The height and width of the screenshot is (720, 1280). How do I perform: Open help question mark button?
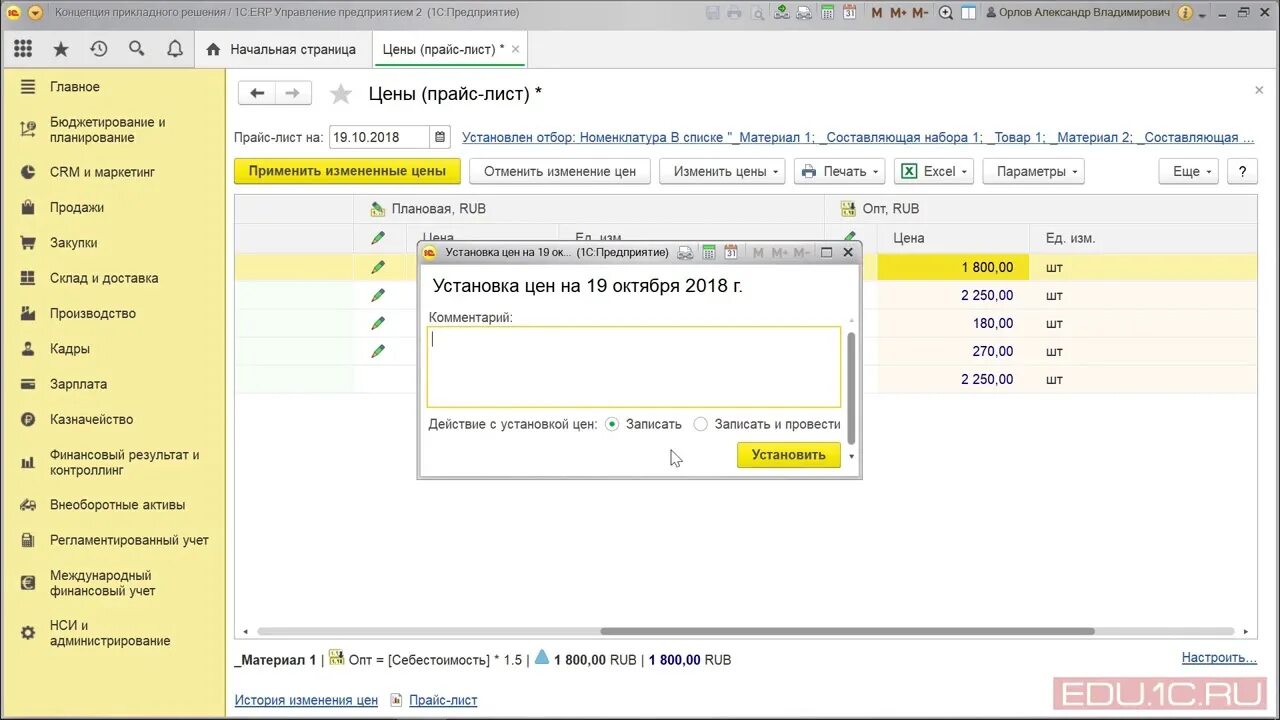(1242, 171)
